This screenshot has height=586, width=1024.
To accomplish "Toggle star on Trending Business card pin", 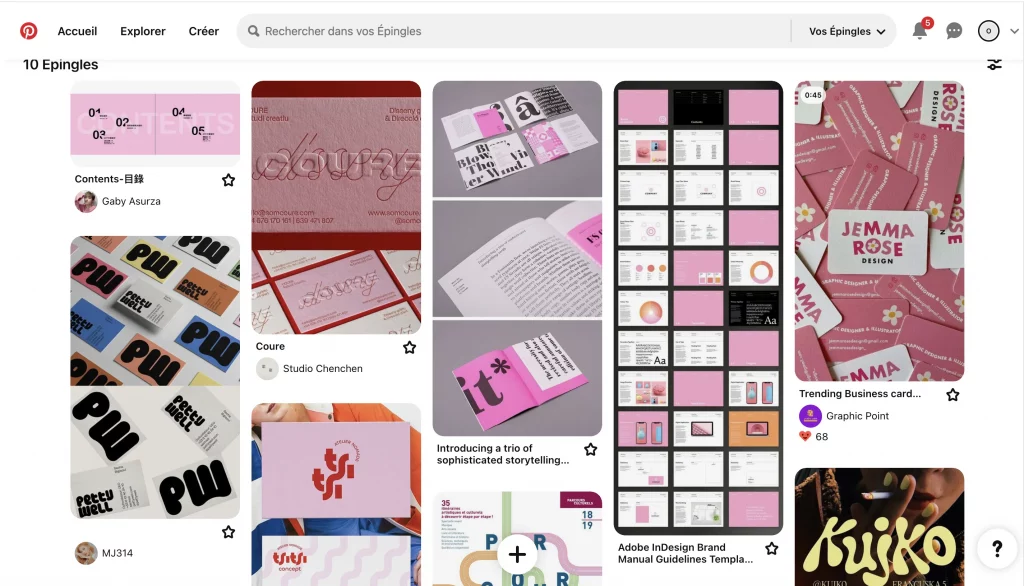I will tap(953, 395).
